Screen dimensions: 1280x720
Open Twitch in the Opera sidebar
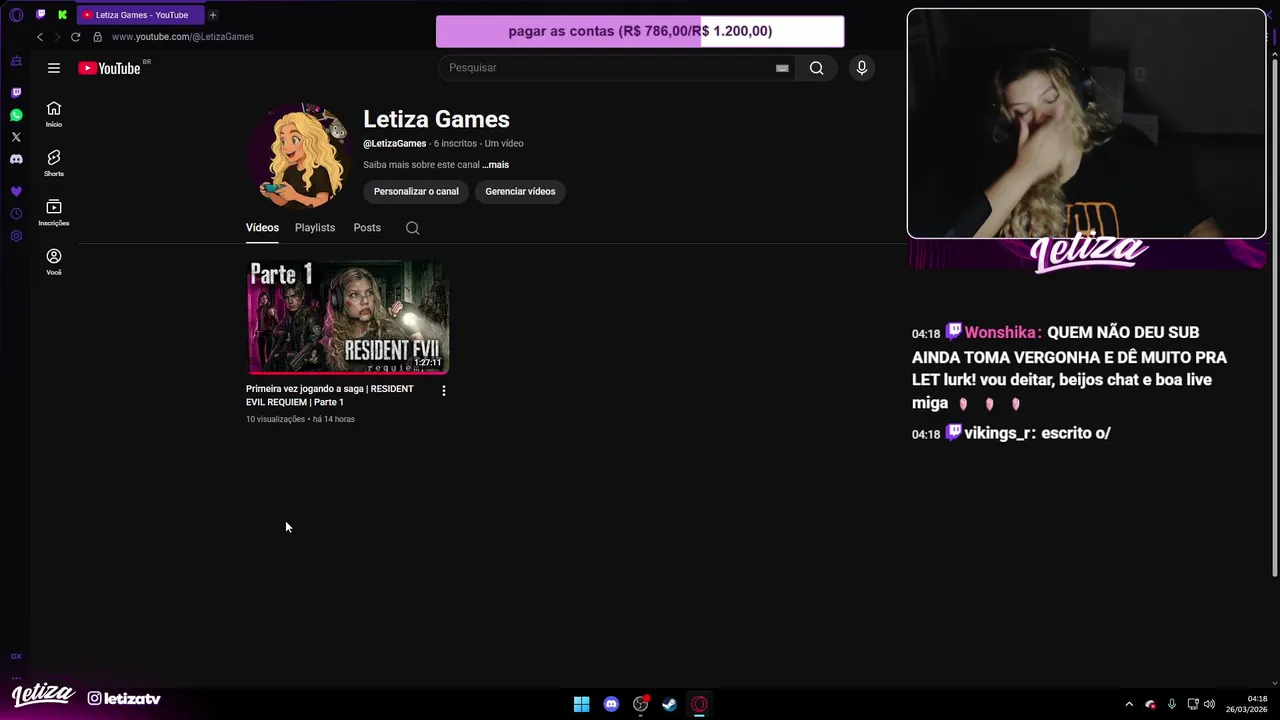(16, 92)
